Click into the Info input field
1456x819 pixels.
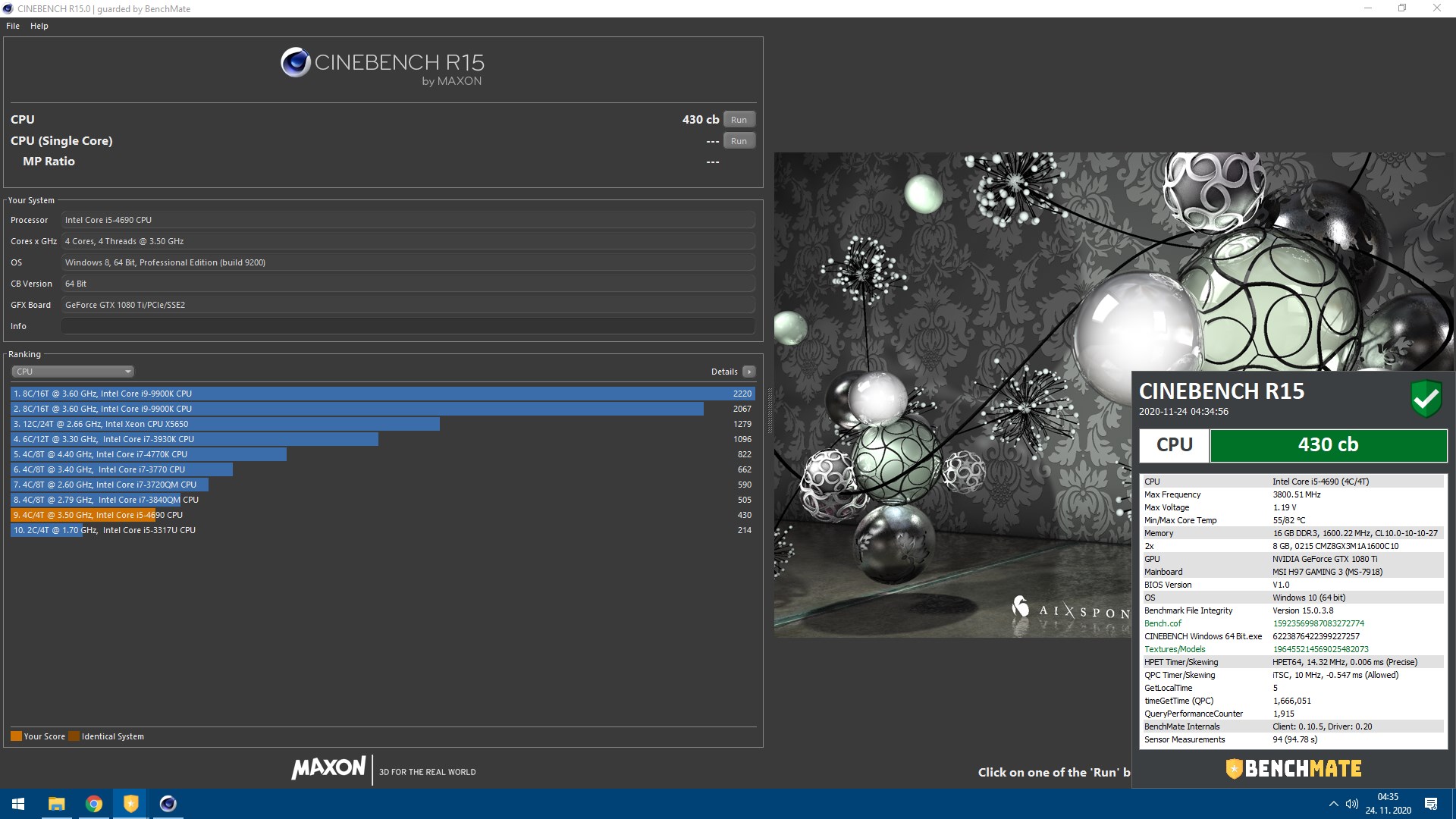(408, 326)
